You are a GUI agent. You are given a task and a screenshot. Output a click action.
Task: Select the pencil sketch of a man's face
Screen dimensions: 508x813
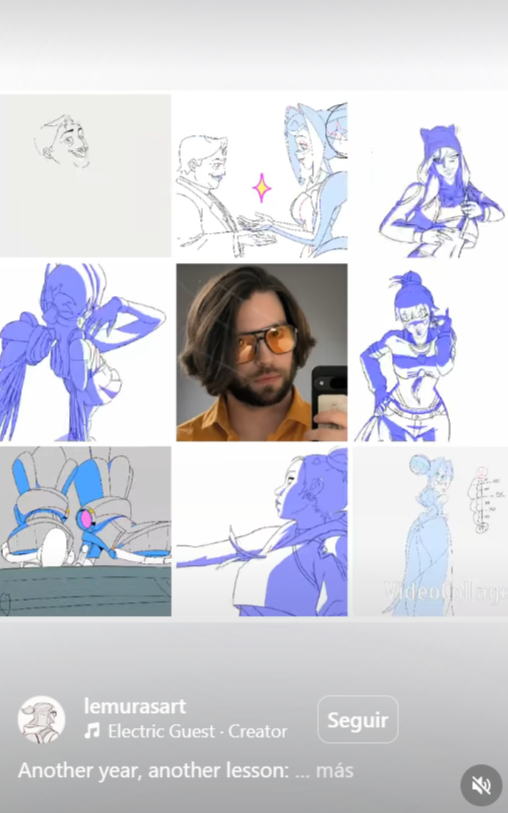[86, 175]
